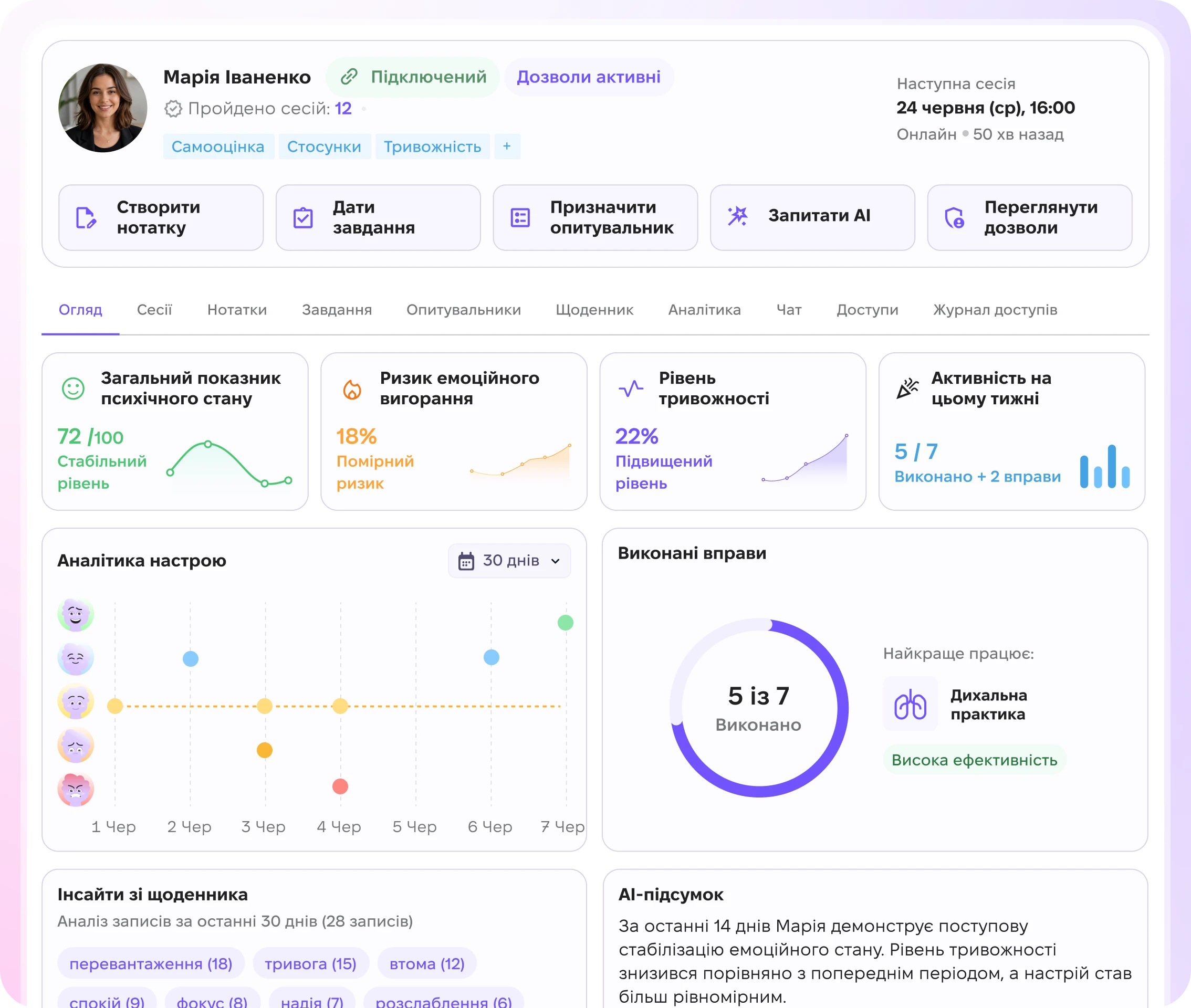Click the link icon in Підключений badge
This screenshot has width=1191, height=1008.
[x=349, y=77]
